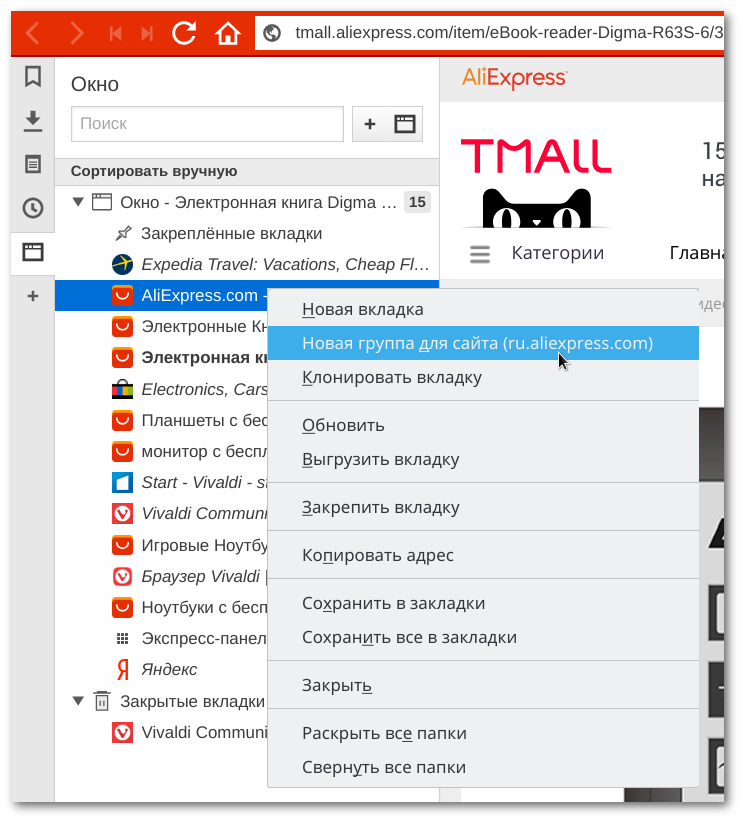Choose Новая вкладка from context menu
Viewport: 743px width, 821px height.
[483, 309]
